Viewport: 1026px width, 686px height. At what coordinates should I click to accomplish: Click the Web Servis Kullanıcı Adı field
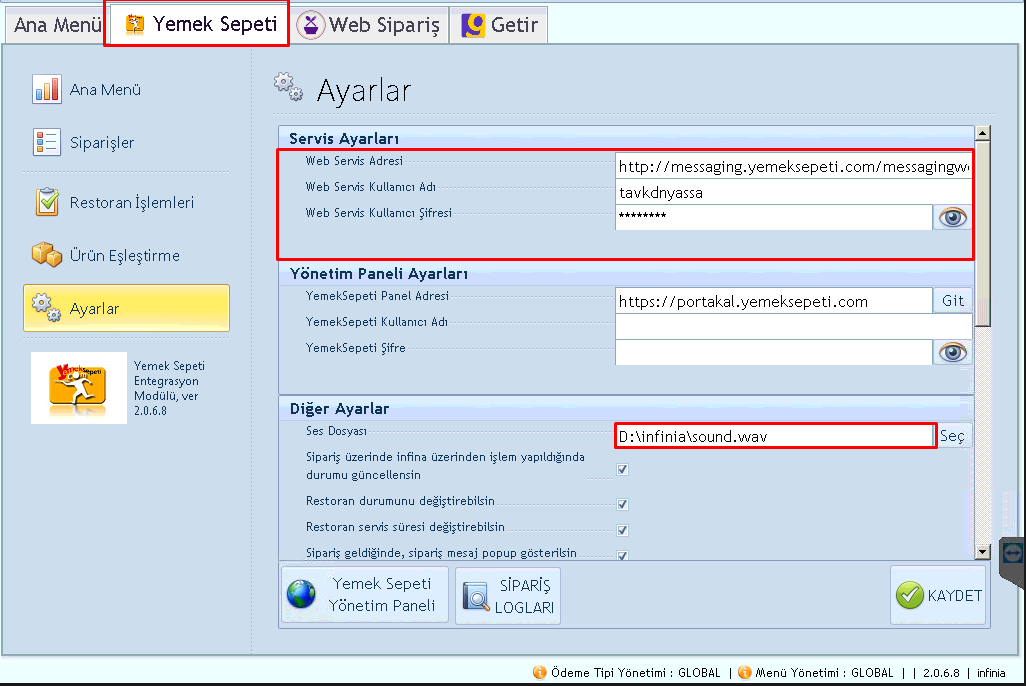pyautogui.click(x=793, y=192)
